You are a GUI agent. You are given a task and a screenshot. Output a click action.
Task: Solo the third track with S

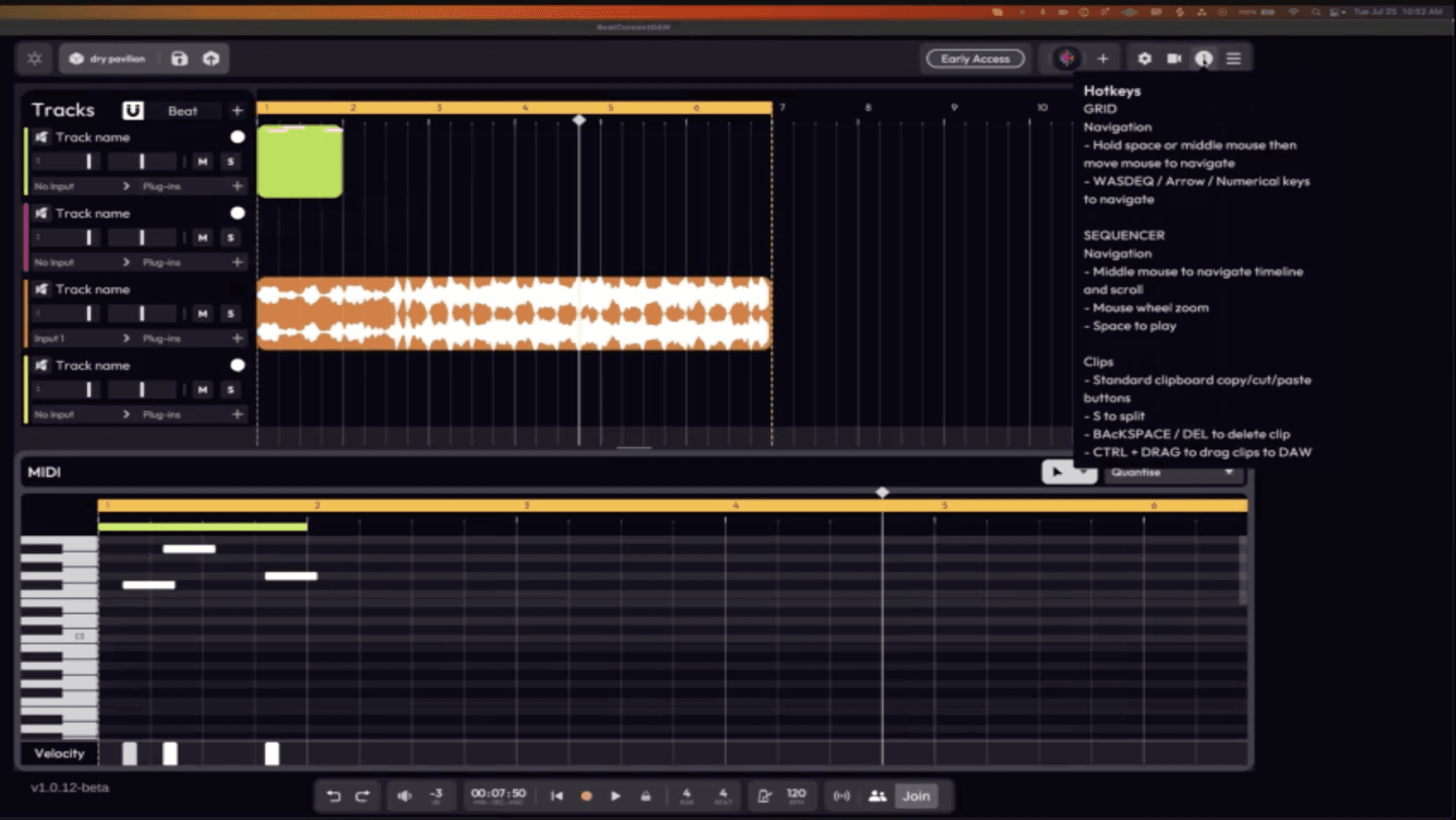point(231,313)
